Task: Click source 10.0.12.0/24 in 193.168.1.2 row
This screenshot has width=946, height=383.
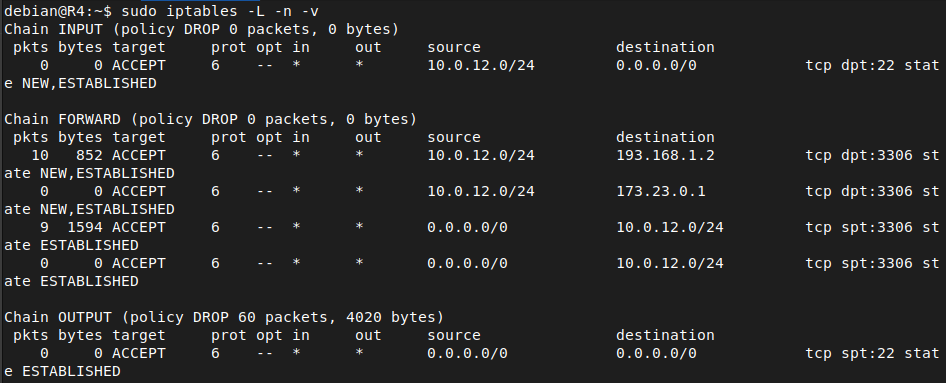Action: click(x=481, y=156)
